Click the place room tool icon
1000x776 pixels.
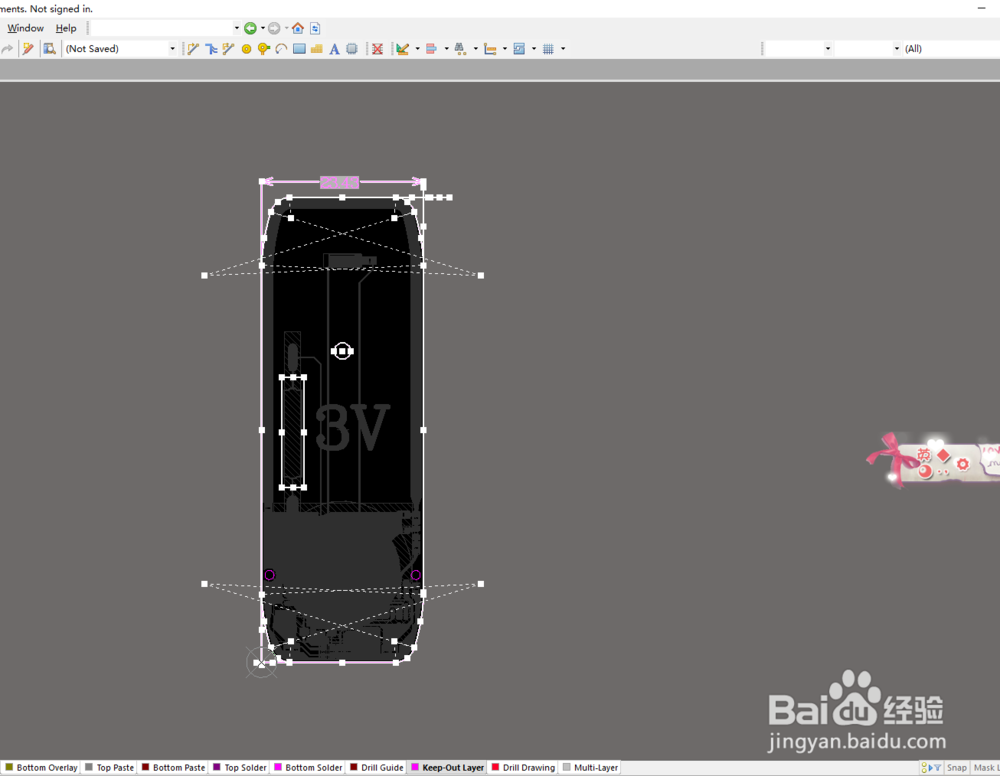[x=519, y=48]
